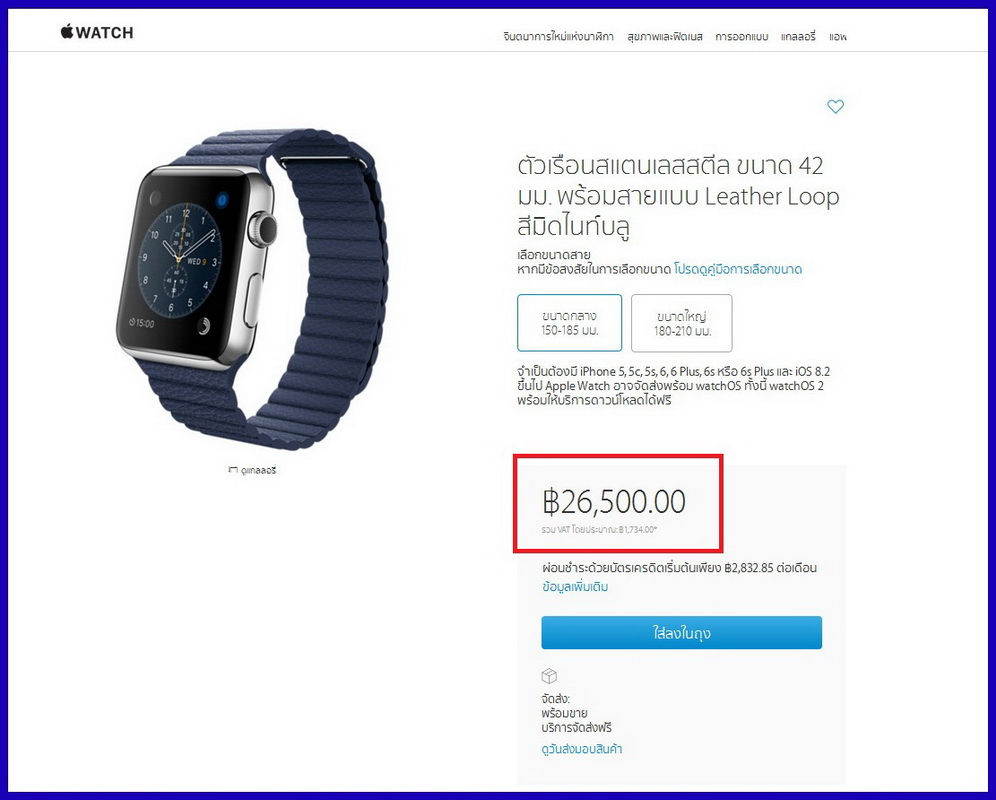This screenshot has width=996, height=800.
Task: Open the ข้อมูลเพิ่มเติม installment info link
Action: (x=575, y=586)
